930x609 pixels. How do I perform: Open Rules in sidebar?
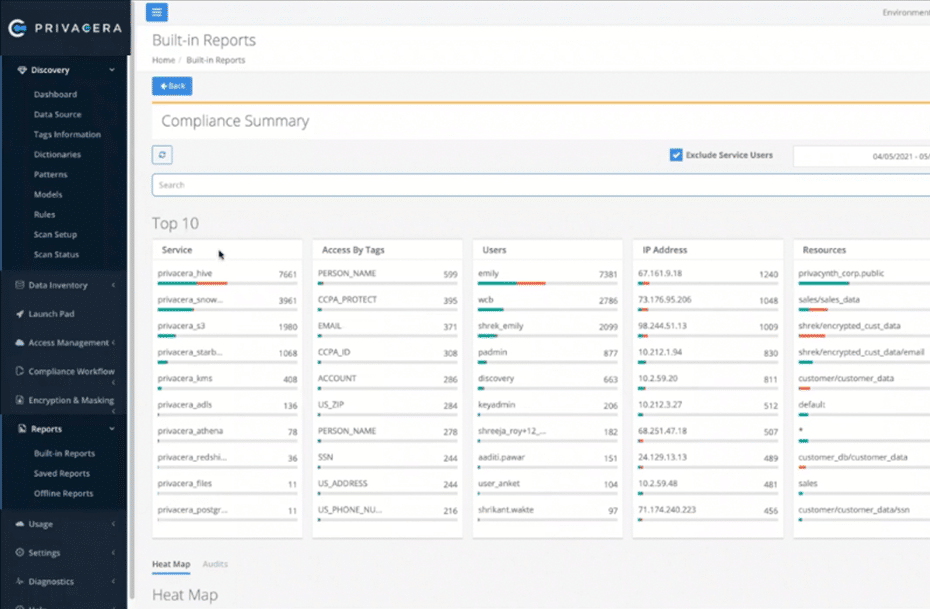pyautogui.click(x=44, y=215)
